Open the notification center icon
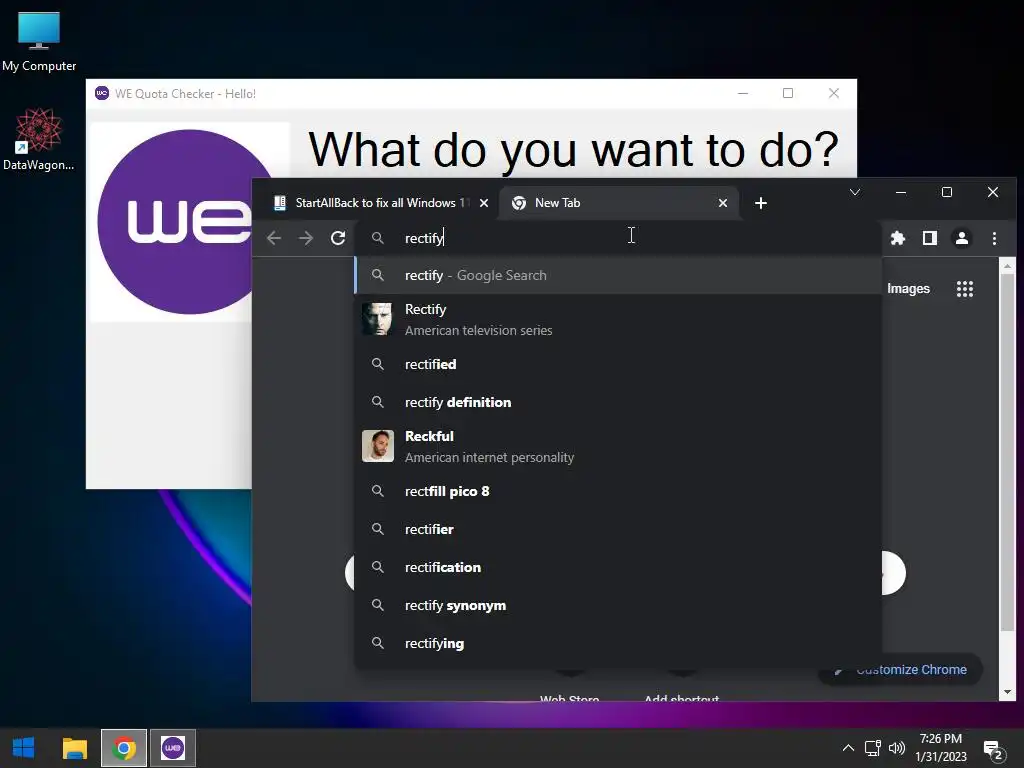Image resolution: width=1024 pixels, height=768 pixels. coord(993,749)
